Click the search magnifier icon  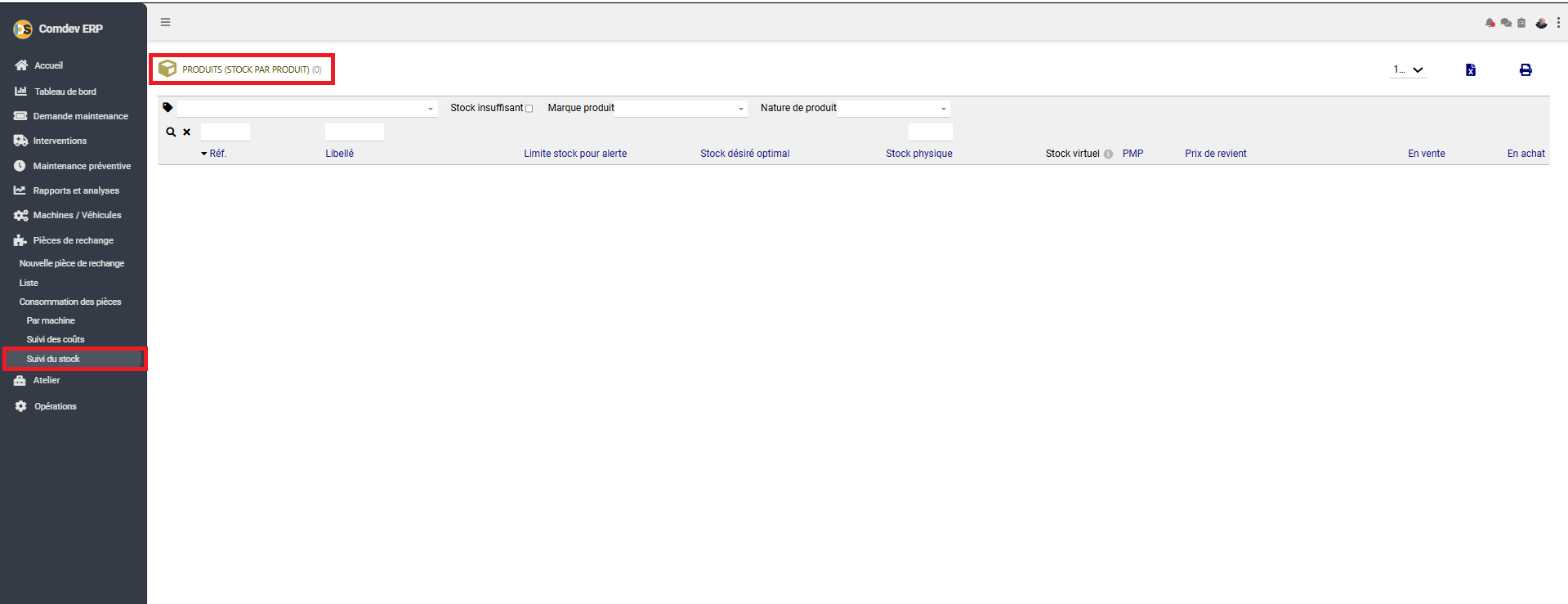[x=171, y=132]
